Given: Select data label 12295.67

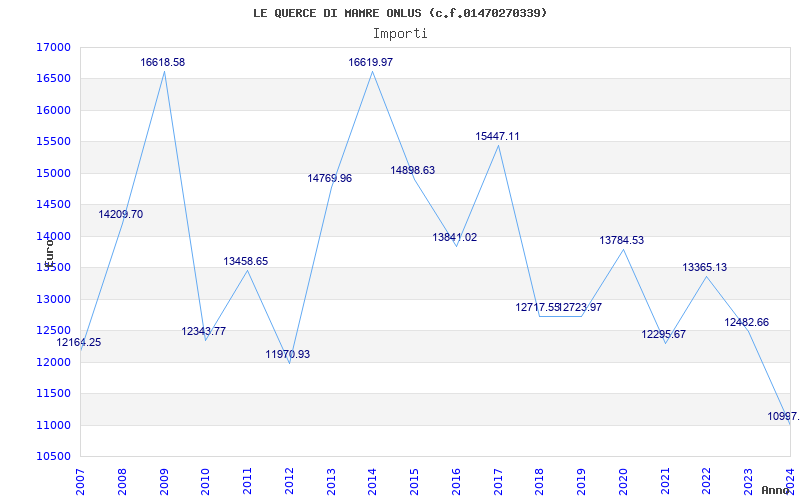Looking at the screenshot, I should pyautogui.click(x=664, y=334).
